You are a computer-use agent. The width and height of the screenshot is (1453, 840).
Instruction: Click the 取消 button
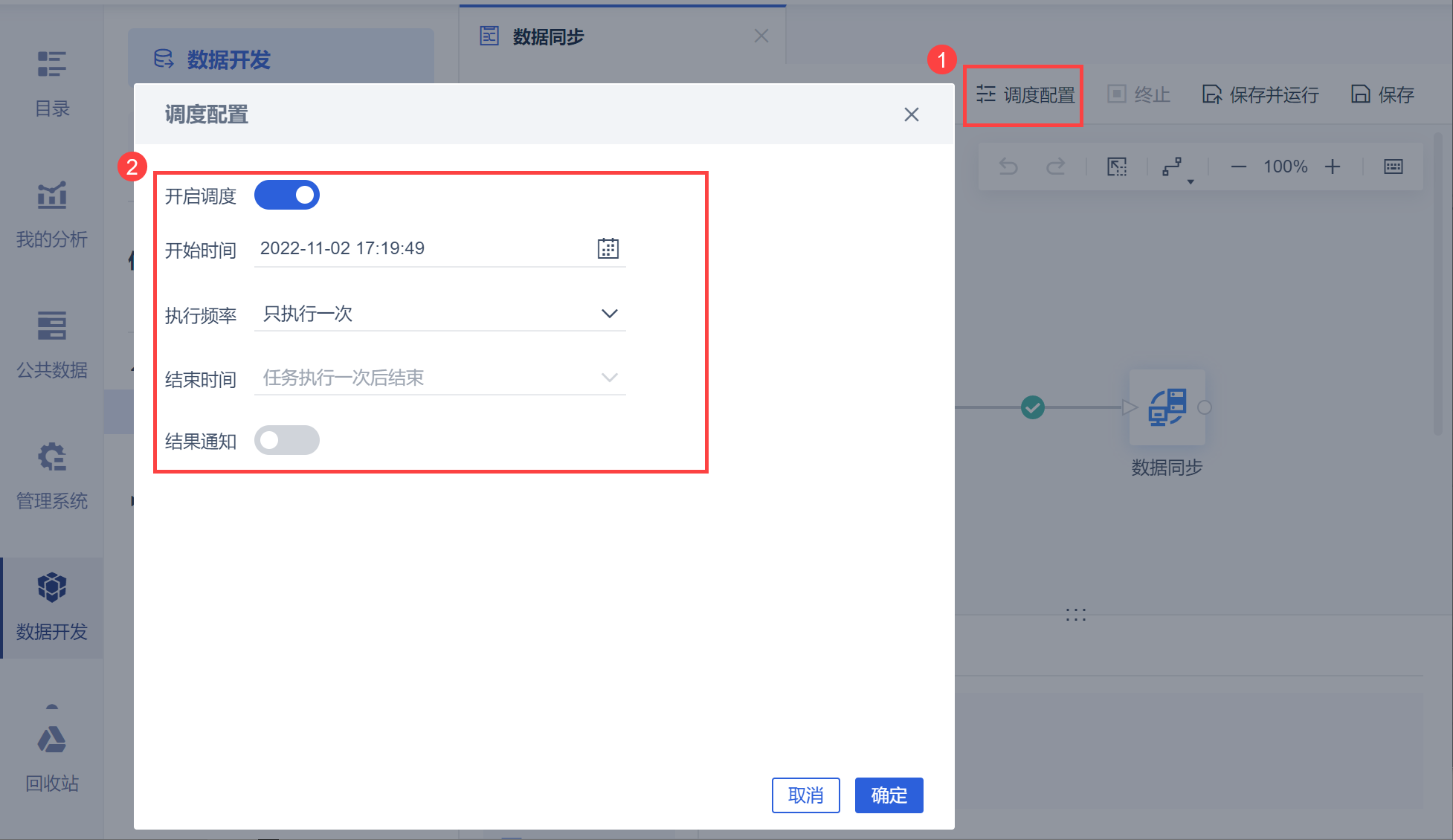click(805, 795)
